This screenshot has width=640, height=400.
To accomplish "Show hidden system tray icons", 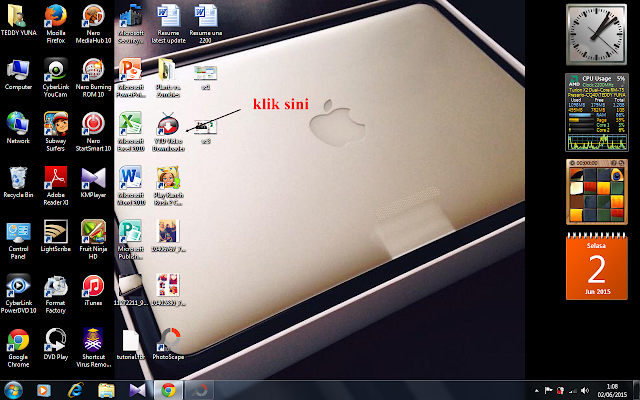I will tap(537, 391).
